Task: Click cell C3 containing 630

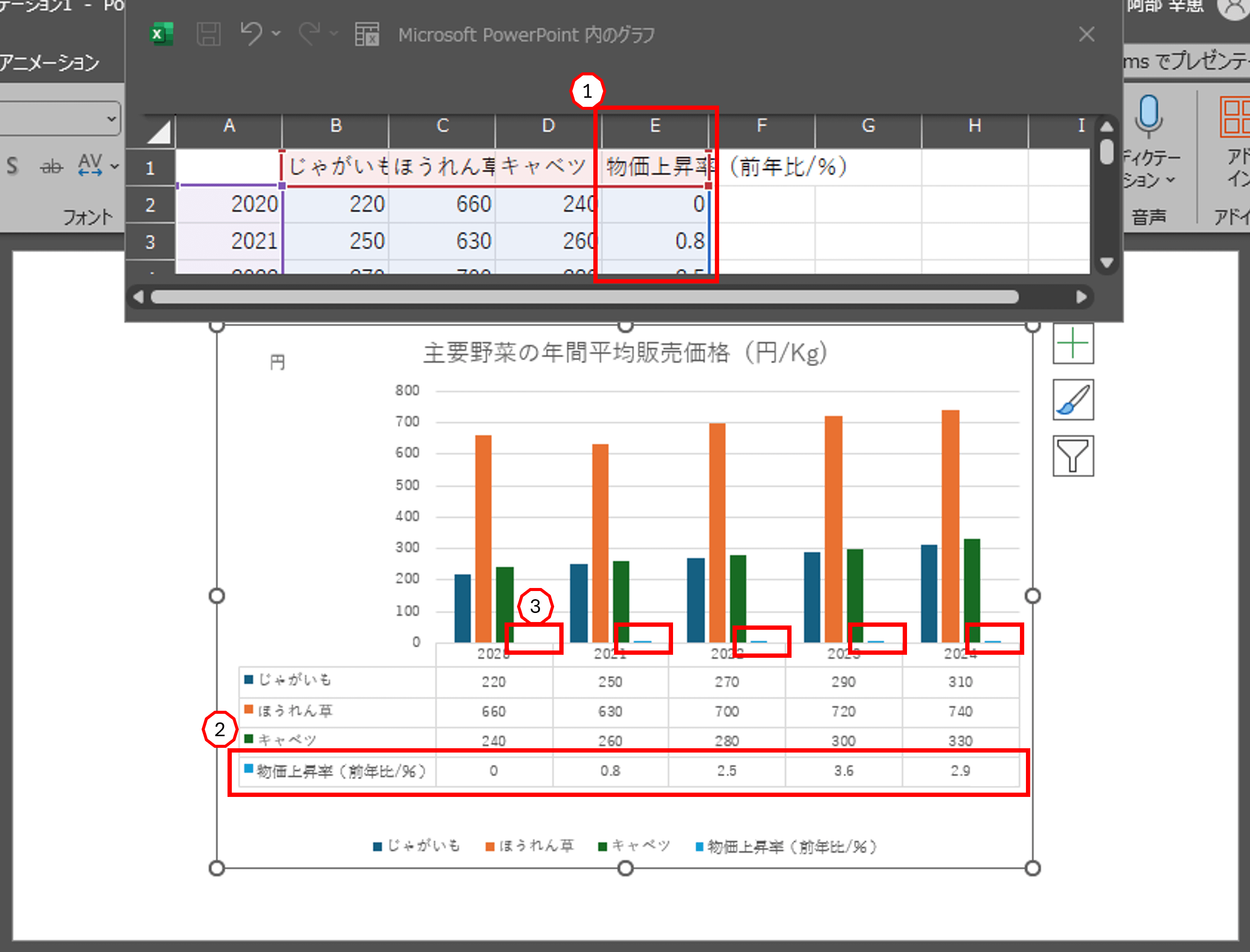Action: (x=442, y=242)
